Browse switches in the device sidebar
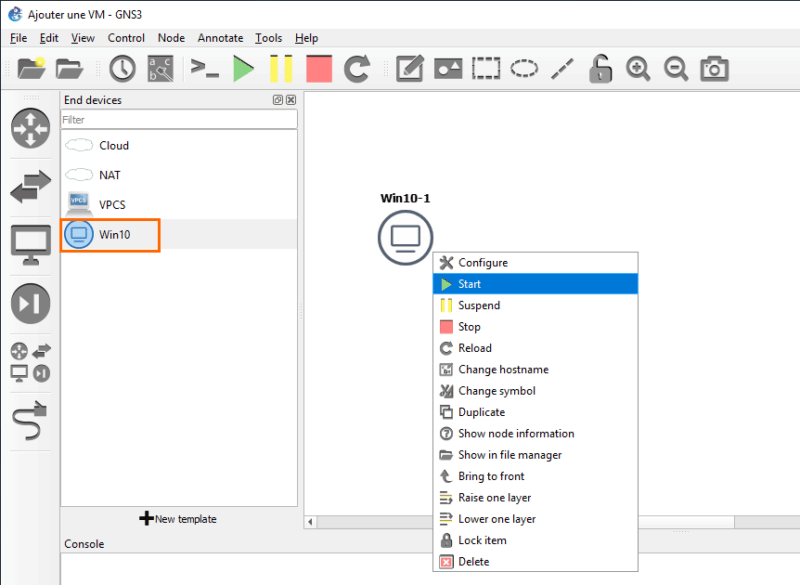 [30, 188]
